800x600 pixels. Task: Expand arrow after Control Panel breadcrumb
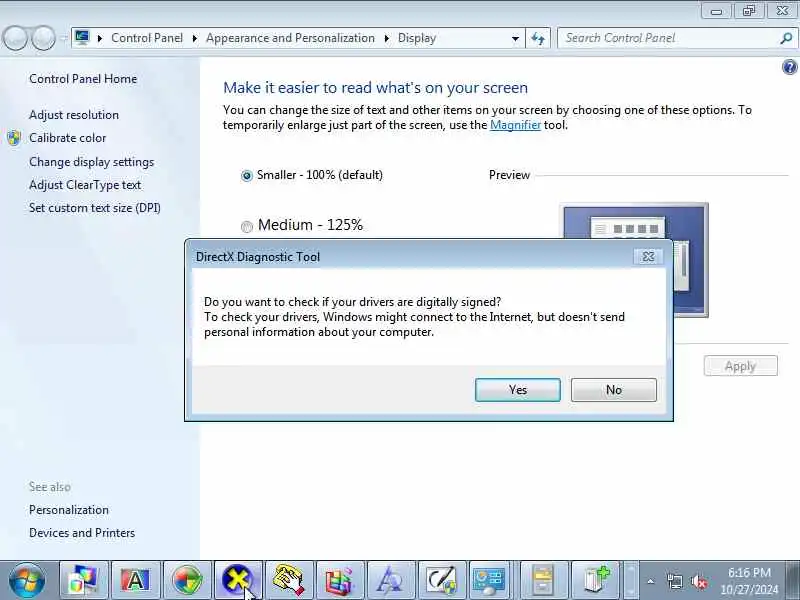click(194, 38)
